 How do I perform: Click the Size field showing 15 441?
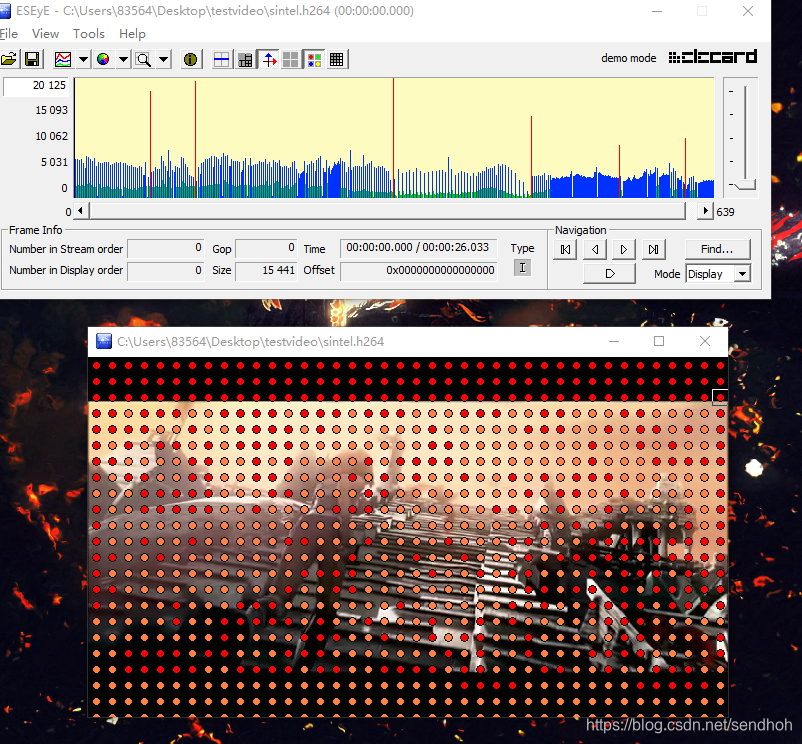(265, 270)
